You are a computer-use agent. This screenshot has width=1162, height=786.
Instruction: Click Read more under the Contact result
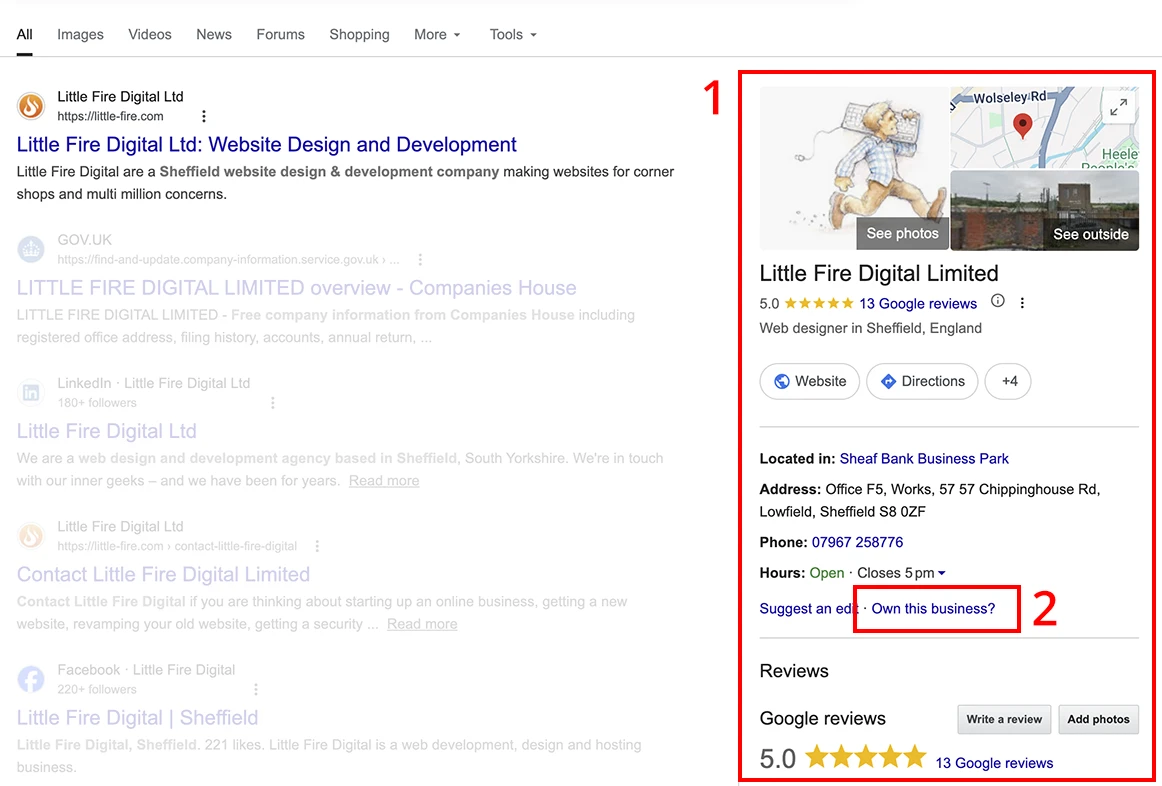[422, 624]
